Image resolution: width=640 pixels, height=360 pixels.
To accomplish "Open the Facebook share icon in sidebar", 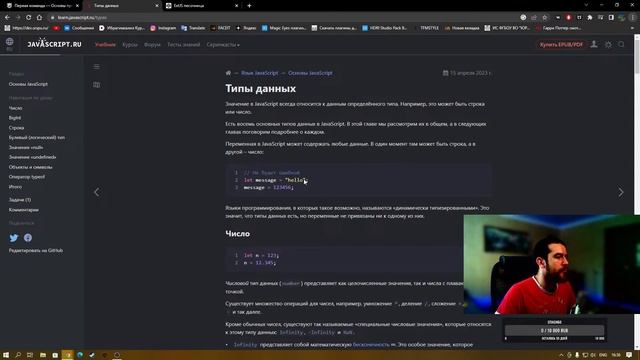I will pyautogui.click(x=28, y=238).
